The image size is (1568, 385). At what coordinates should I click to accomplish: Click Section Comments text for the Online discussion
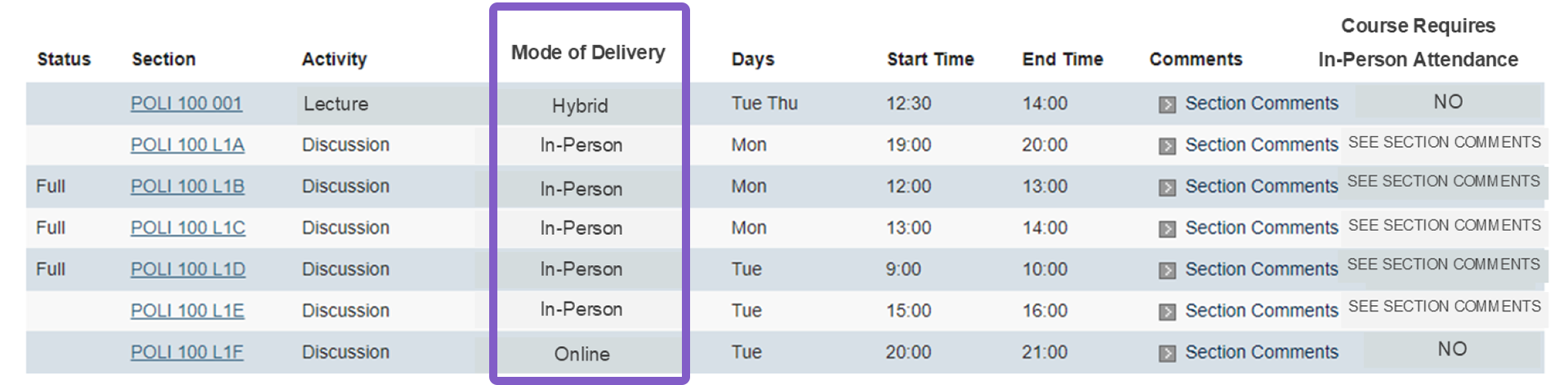(x=1262, y=352)
